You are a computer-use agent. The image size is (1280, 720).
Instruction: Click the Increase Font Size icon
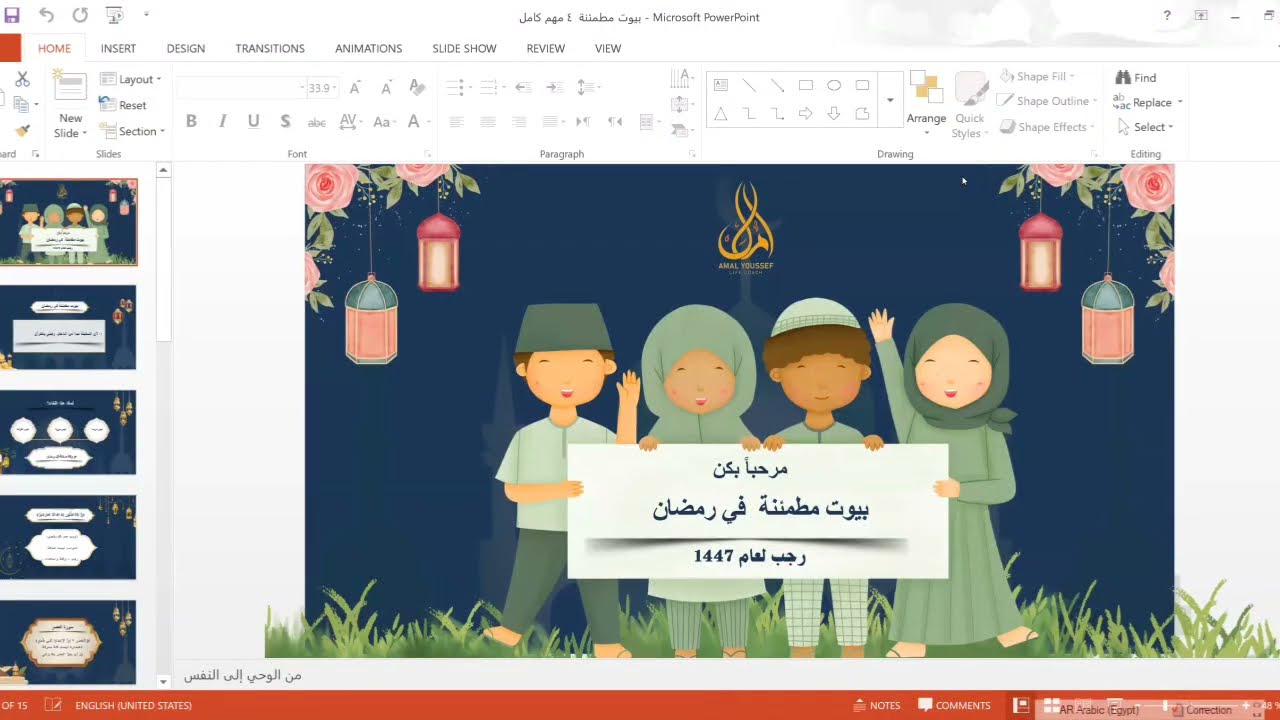pyautogui.click(x=355, y=88)
